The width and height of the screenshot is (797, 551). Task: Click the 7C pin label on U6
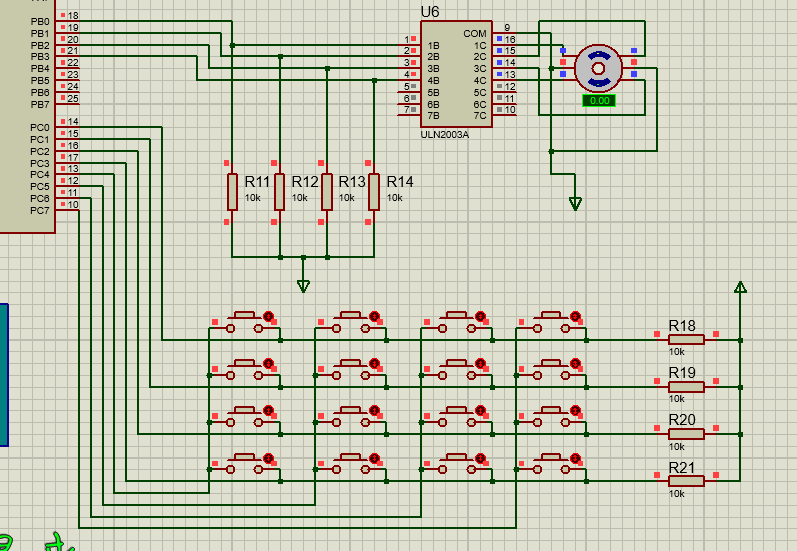[x=480, y=116]
